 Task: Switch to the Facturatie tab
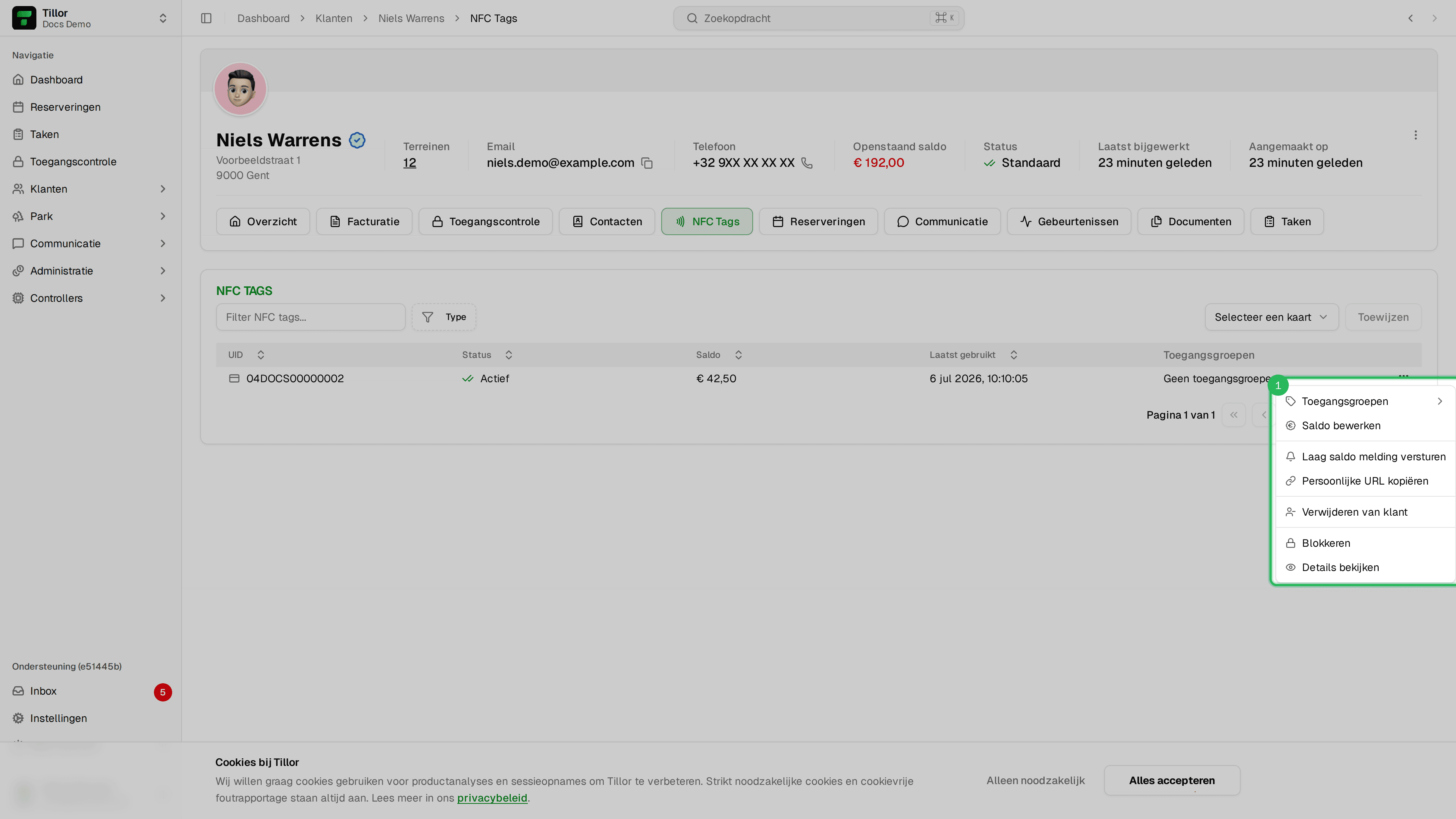(x=364, y=221)
